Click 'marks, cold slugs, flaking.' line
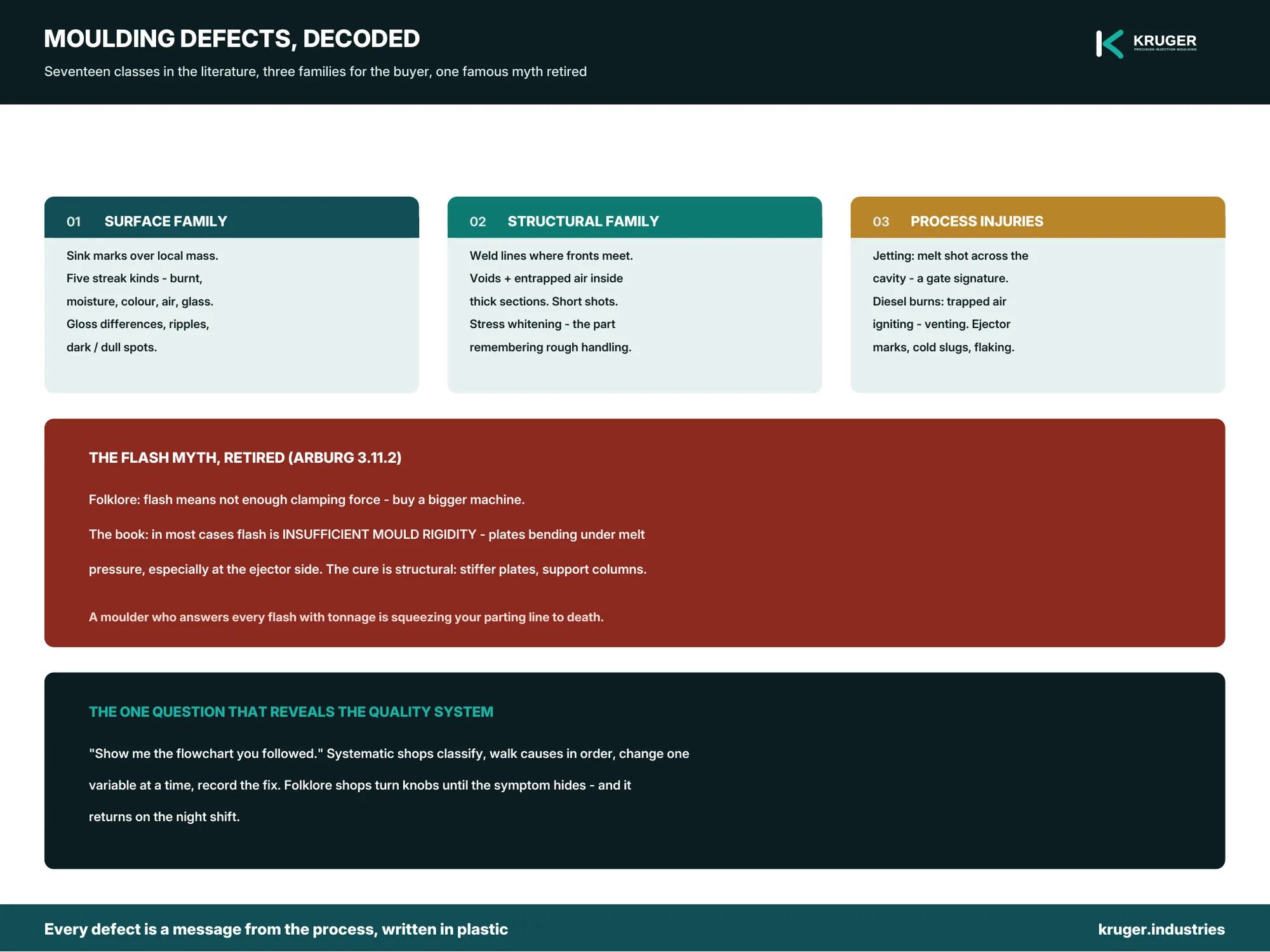1270x952 pixels. [943, 347]
